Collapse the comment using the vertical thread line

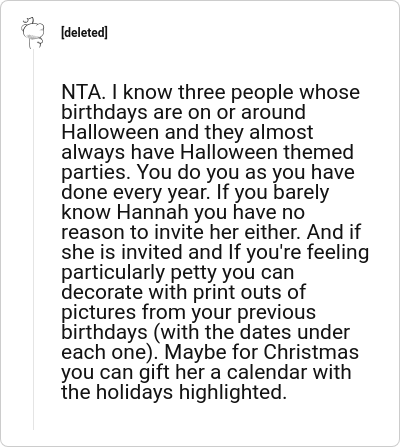[x=33, y=239]
